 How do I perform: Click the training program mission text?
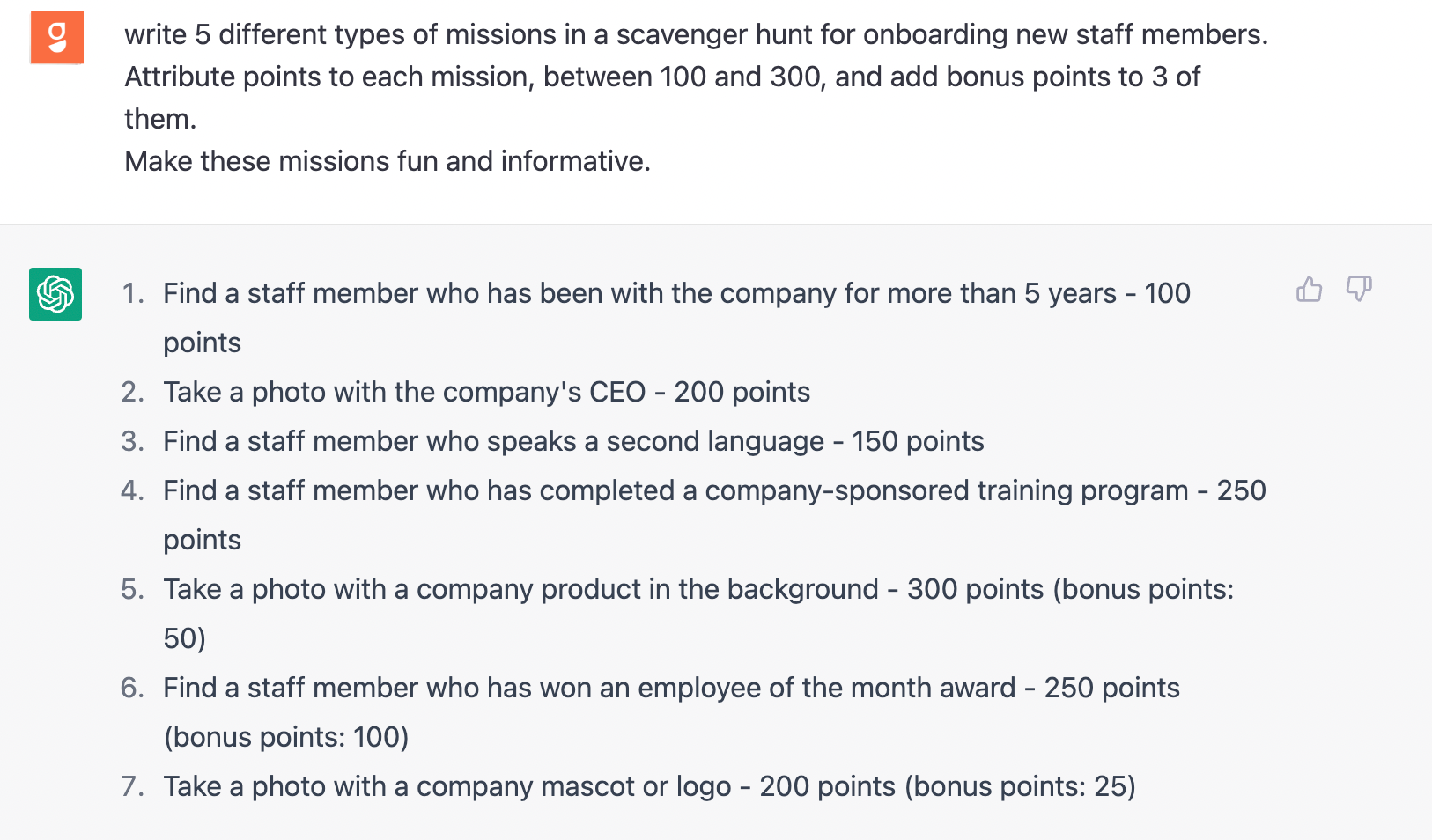coord(713,490)
